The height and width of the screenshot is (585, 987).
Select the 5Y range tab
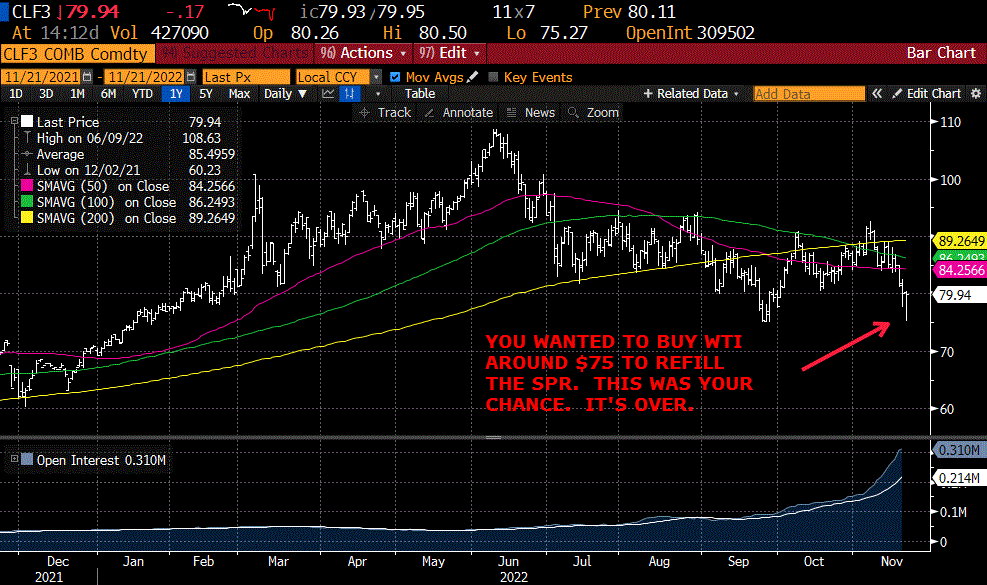coord(205,94)
